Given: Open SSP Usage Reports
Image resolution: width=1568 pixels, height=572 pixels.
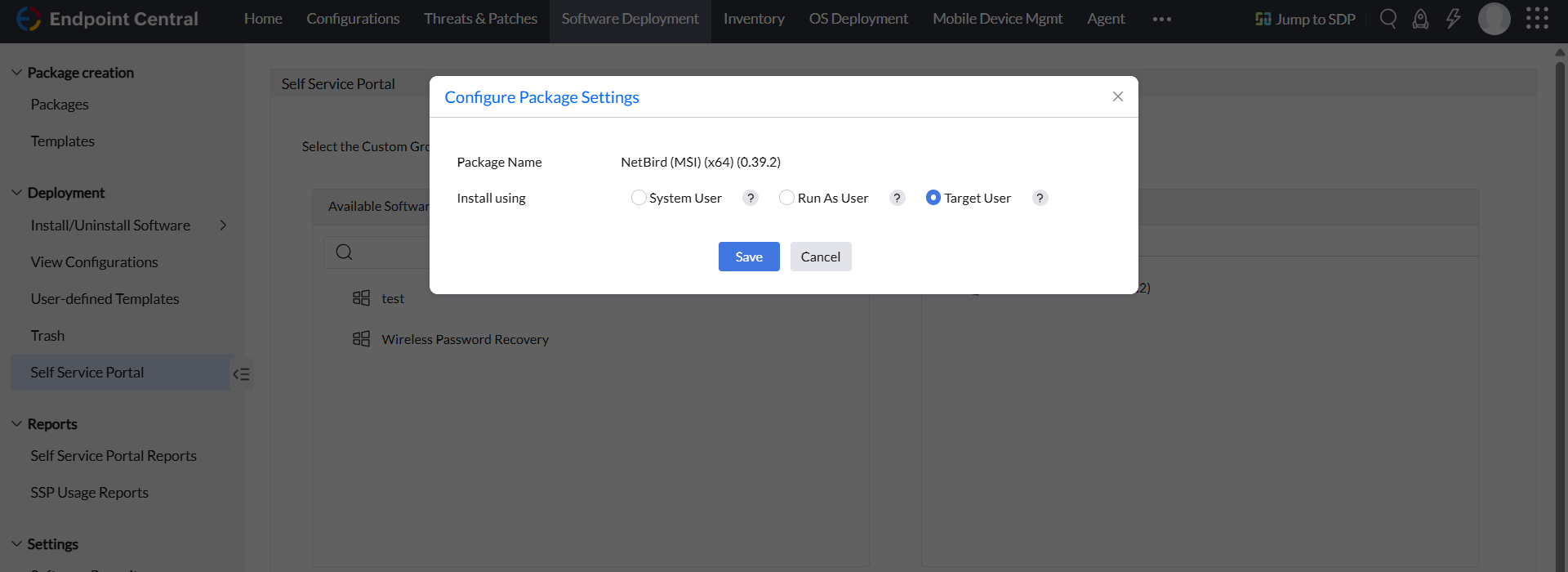Looking at the screenshot, I should pos(89,493).
